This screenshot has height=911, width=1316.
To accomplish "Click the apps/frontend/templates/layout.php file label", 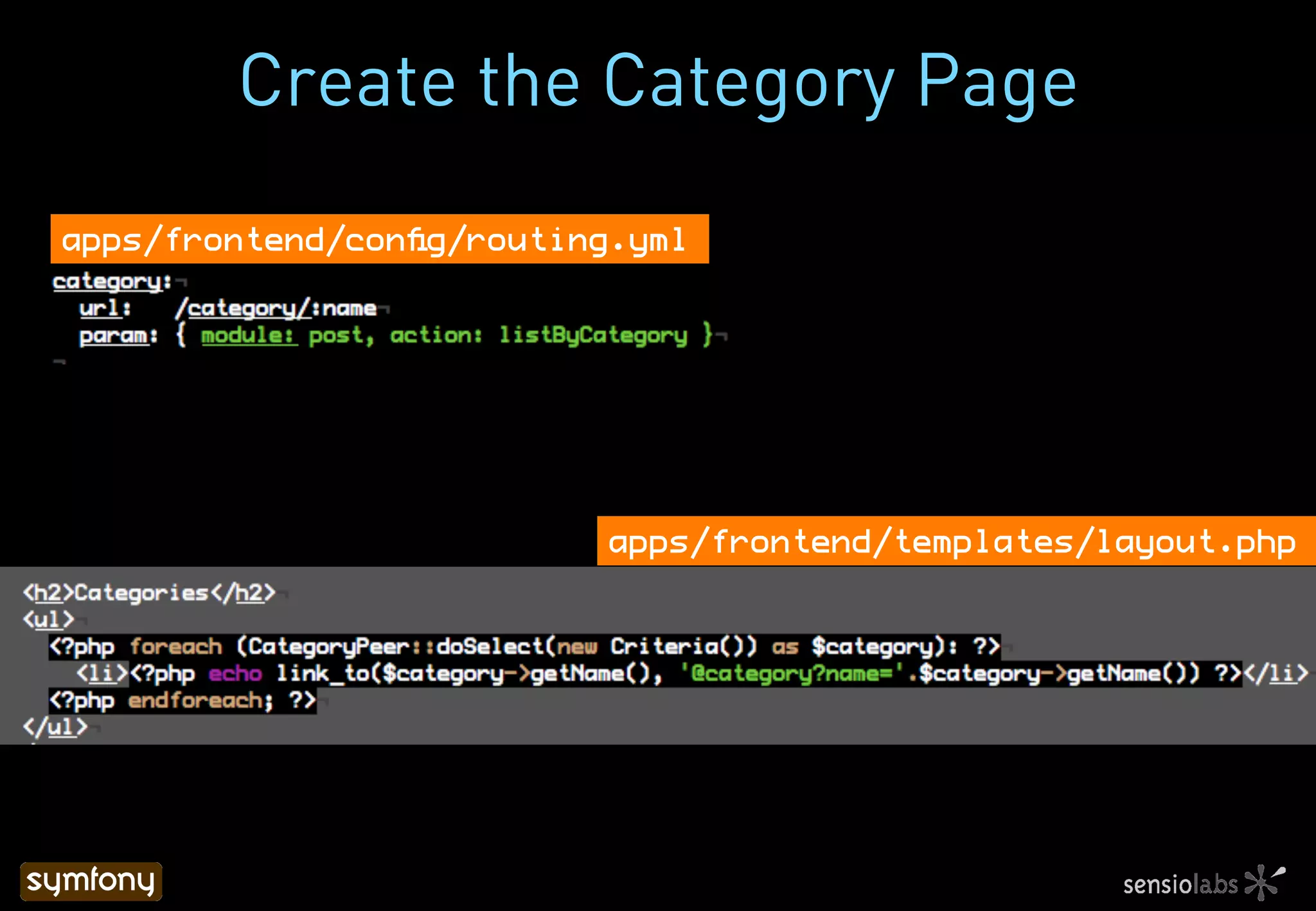I will click(956, 541).
